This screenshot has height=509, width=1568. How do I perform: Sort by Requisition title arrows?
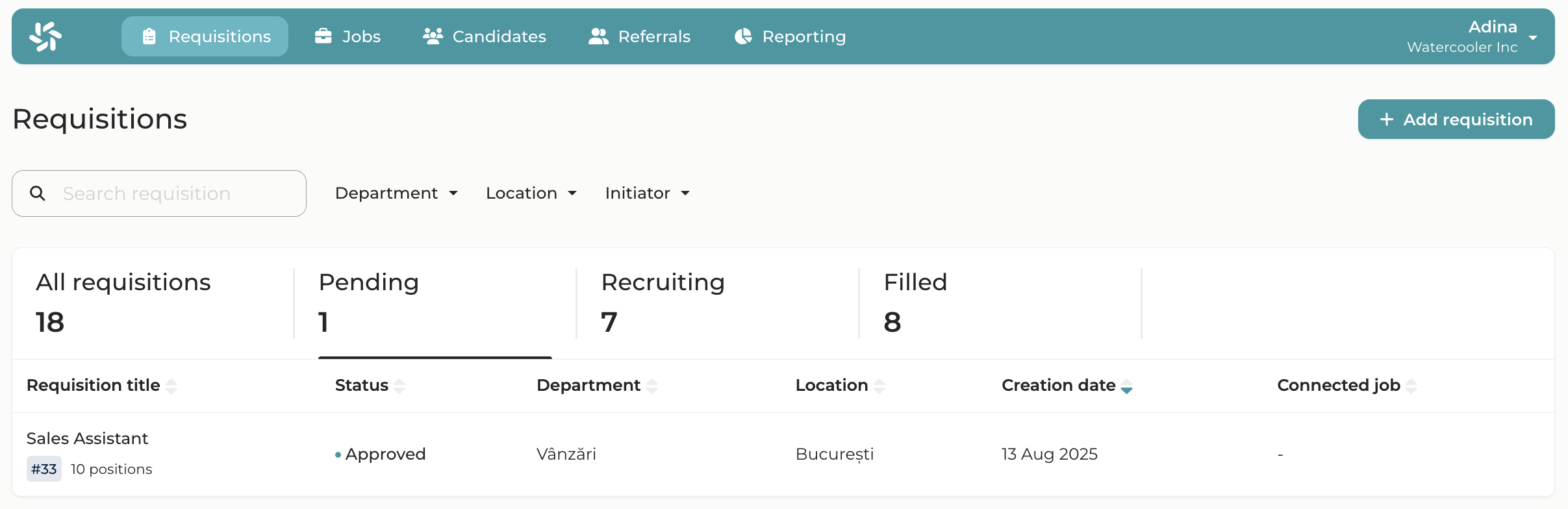click(x=171, y=386)
